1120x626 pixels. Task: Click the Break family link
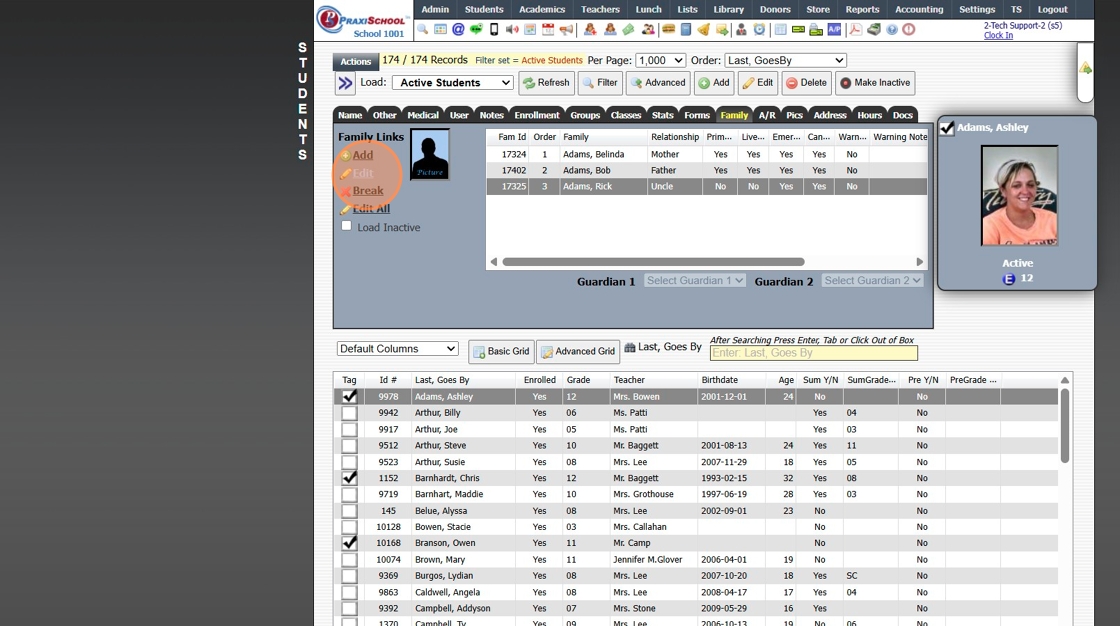(368, 191)
